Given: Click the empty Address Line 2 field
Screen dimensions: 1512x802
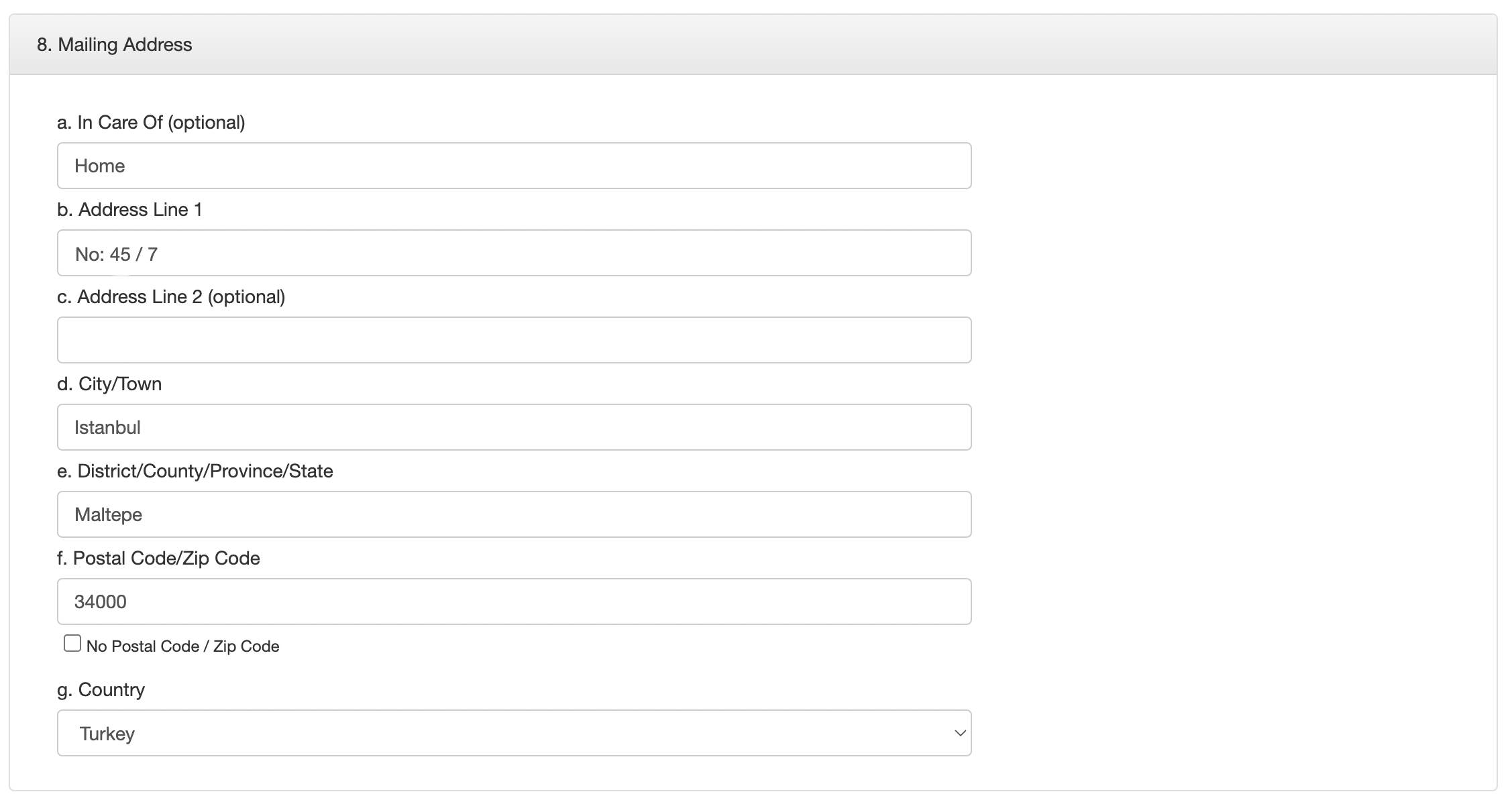Looking at the screenshot, I should [514, 340].
